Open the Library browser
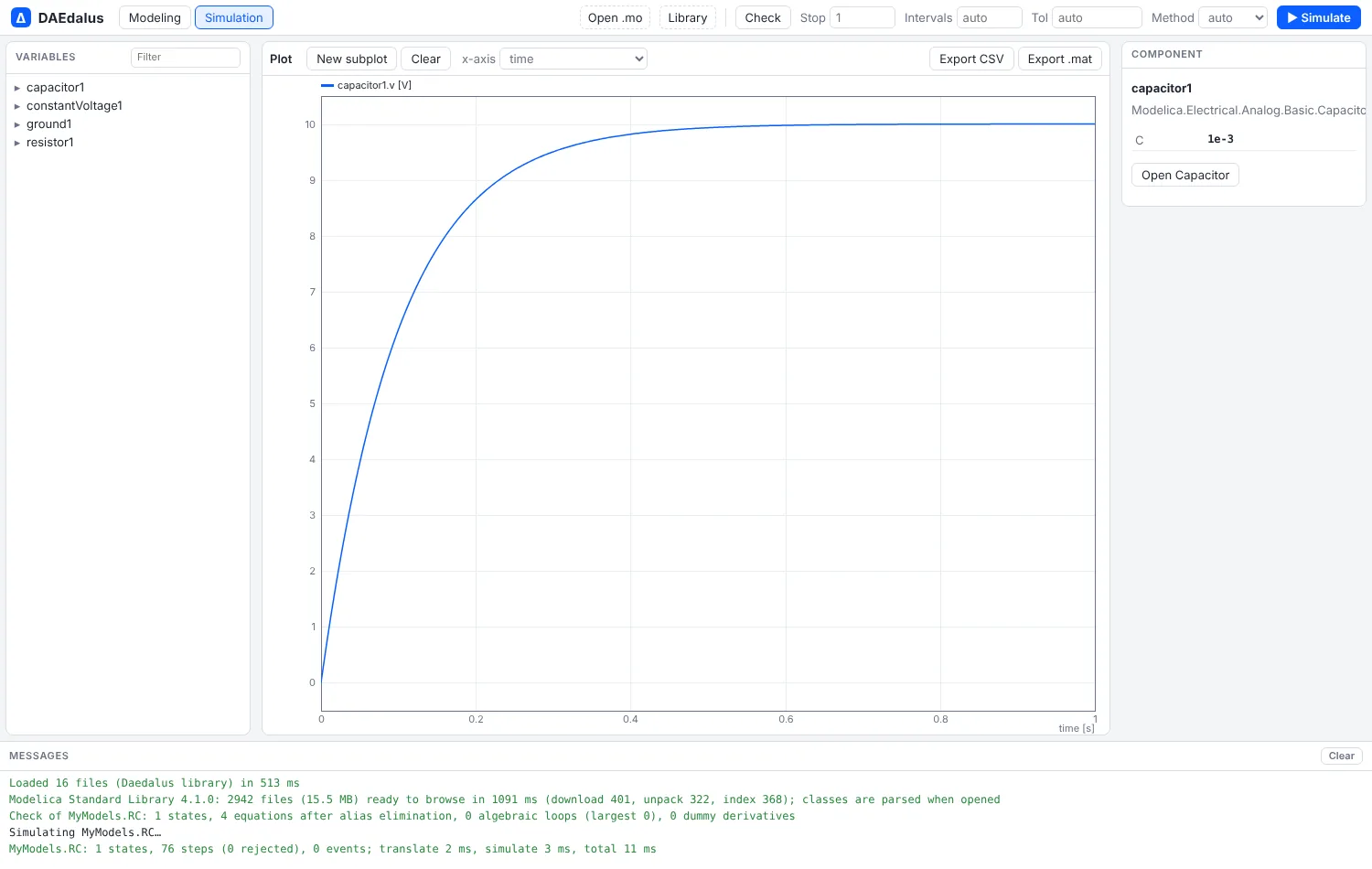 pyautogui.click(x=688, y=17)
